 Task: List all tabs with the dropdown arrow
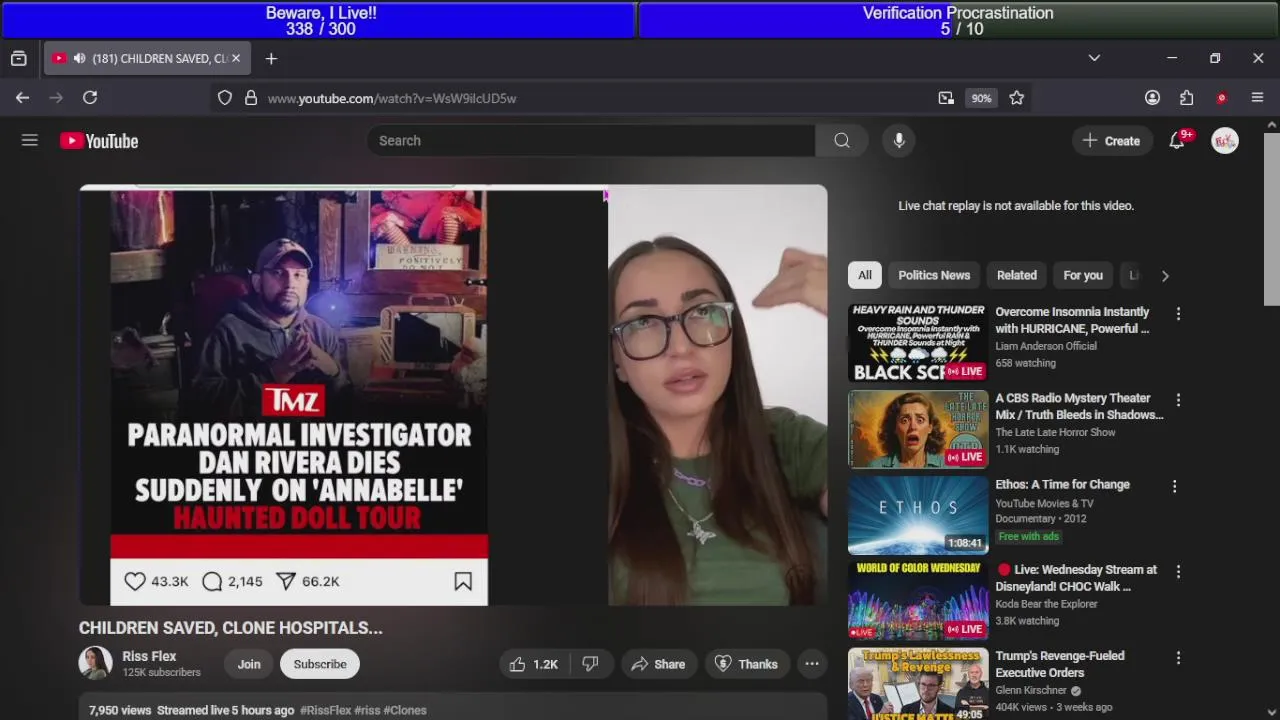[1094, 59]
